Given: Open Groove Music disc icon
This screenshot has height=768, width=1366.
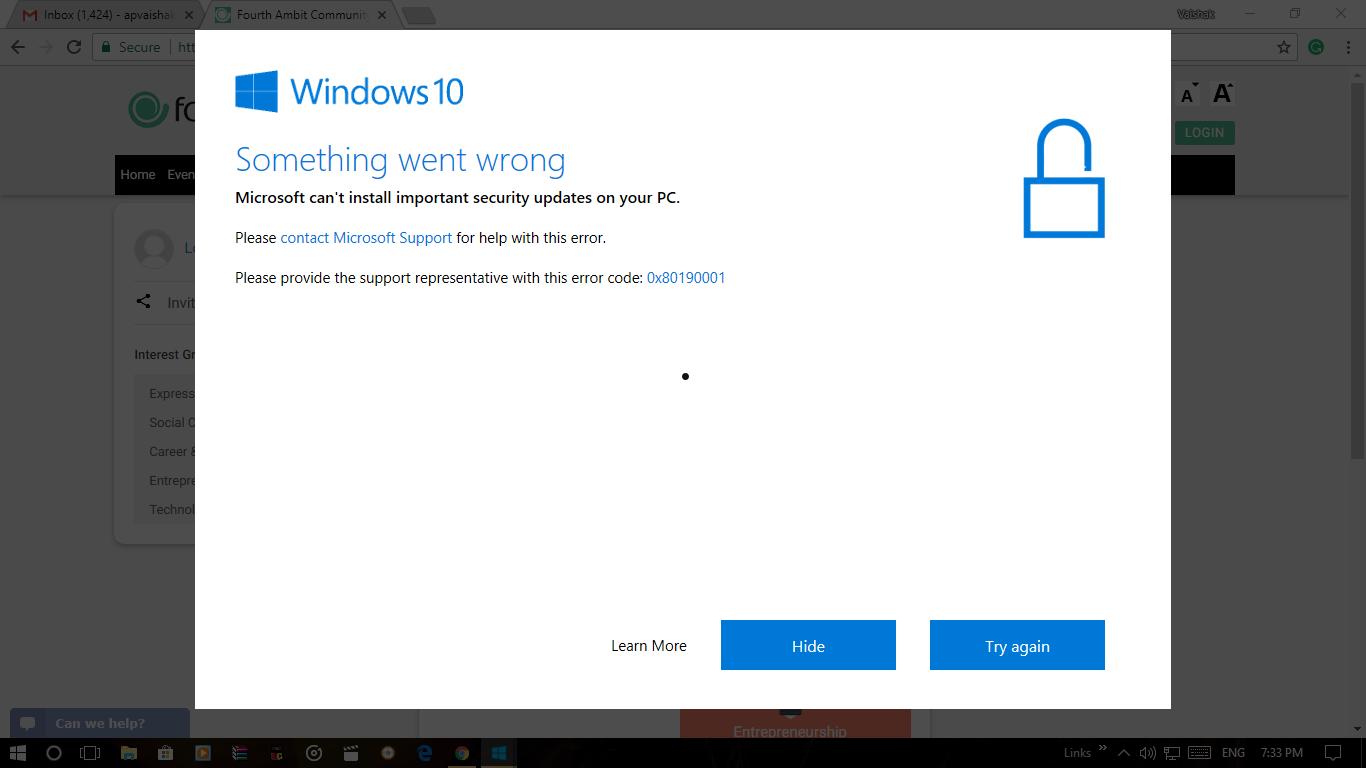Looking at the screenshot, I should 313,753.
